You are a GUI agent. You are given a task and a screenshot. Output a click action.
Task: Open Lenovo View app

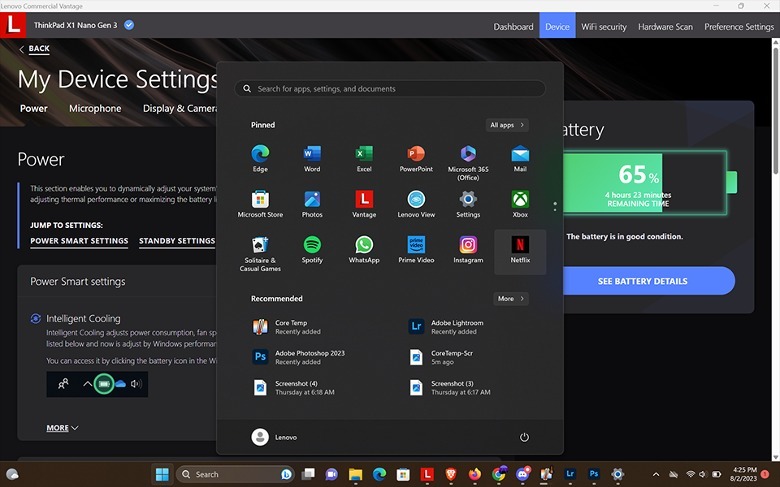416,204
